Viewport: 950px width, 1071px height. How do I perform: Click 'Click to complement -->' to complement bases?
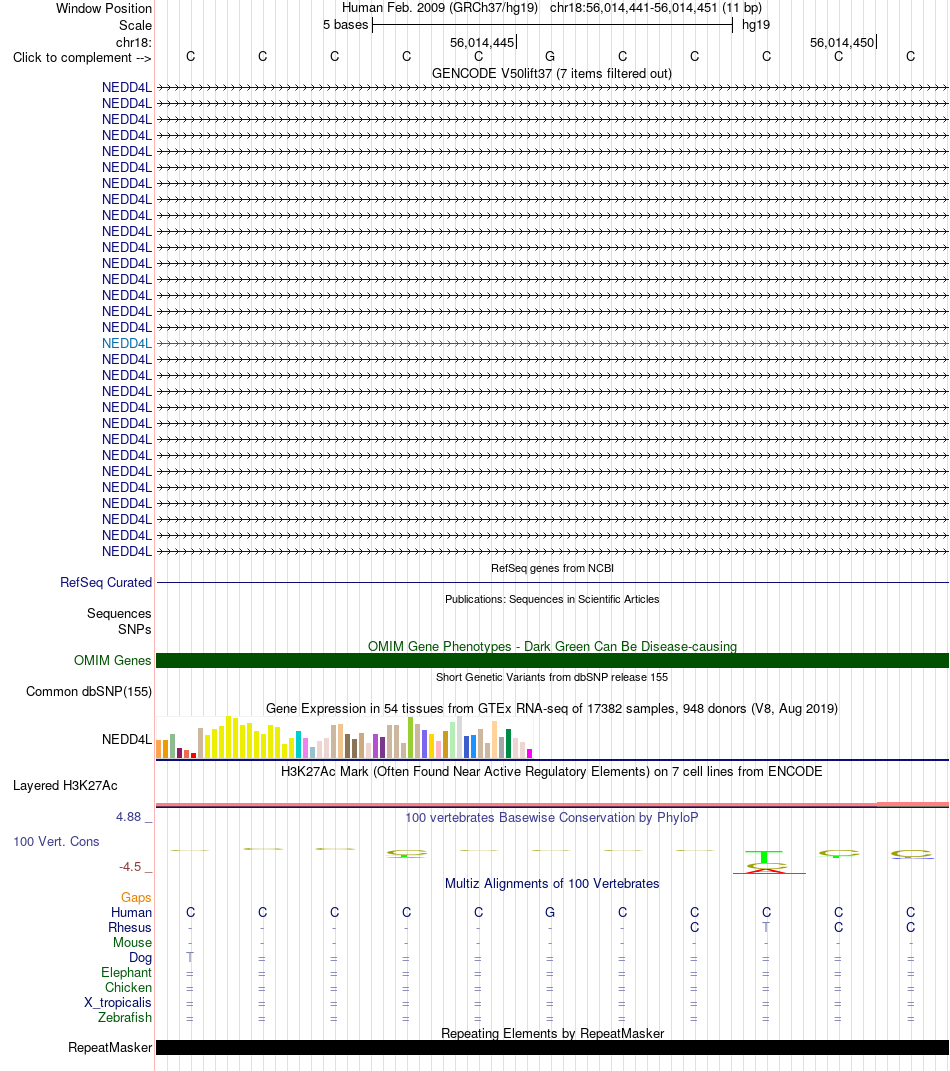(82, 57)
